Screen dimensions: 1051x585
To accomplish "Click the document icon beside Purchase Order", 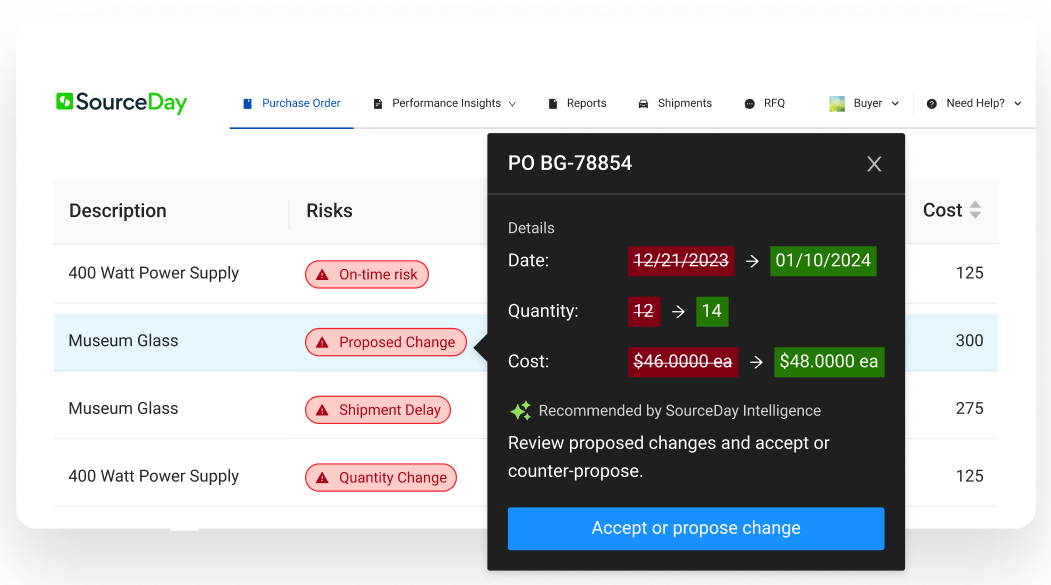I will pyautogui.click(x=246, y=103).
